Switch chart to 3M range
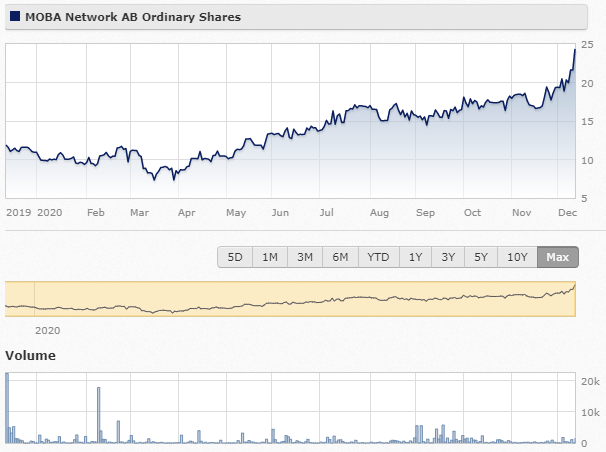This screenshot has width=606, height=452. (305, 257)
